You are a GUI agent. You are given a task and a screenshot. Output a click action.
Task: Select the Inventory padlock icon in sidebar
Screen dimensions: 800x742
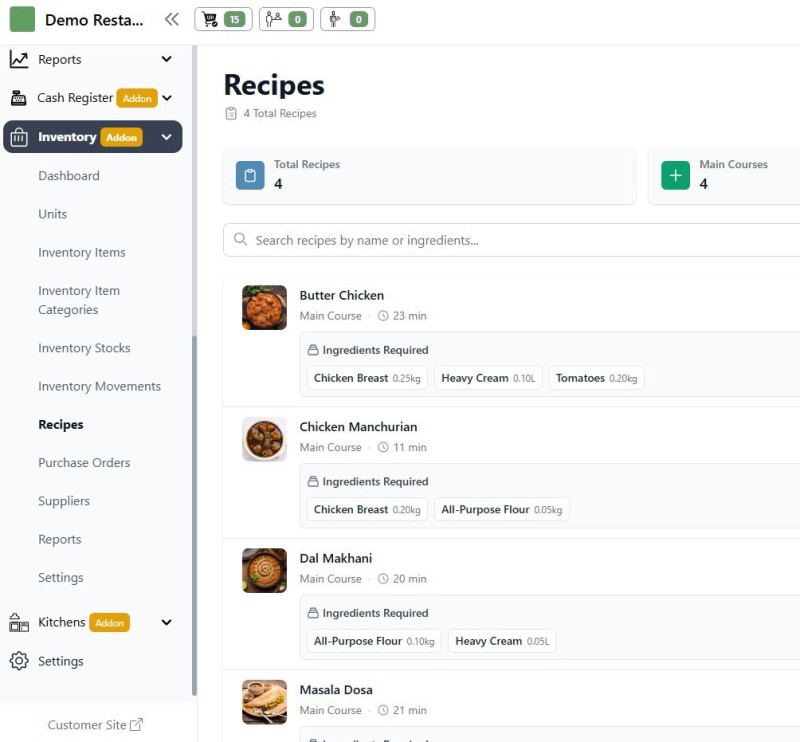coord(21,136)
